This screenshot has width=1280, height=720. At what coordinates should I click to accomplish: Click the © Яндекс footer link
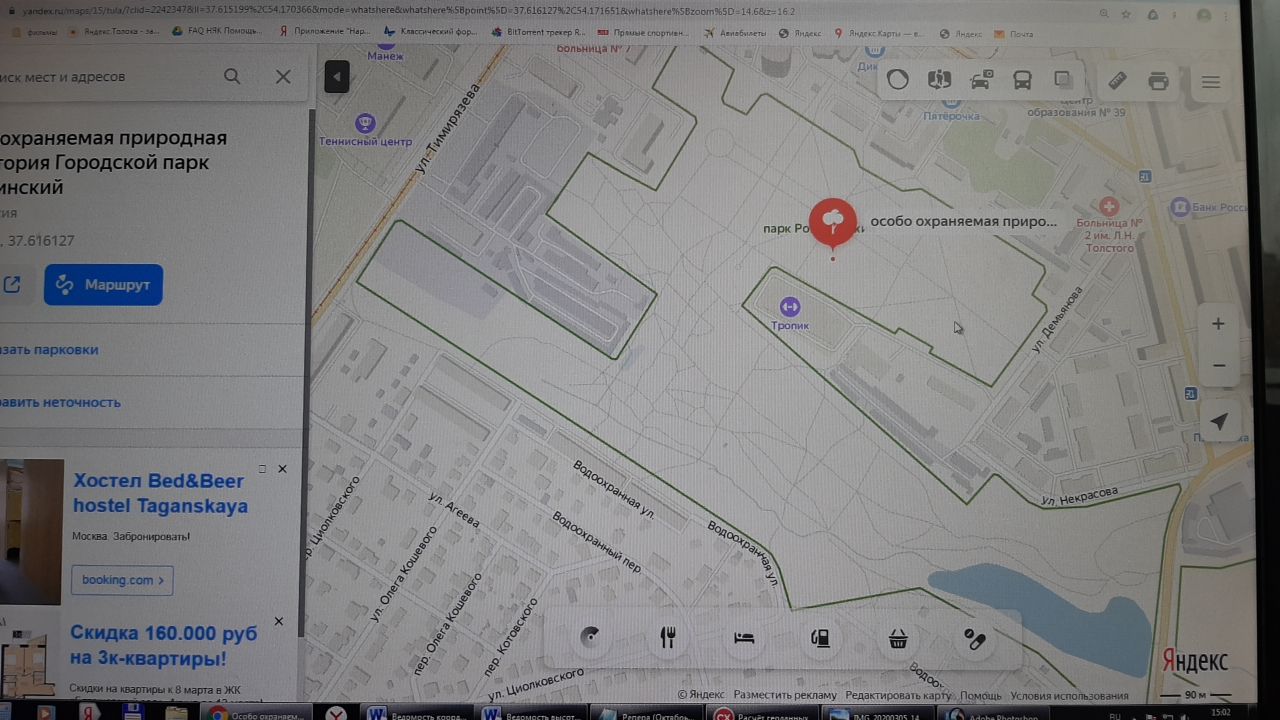(x=701, y=695)
